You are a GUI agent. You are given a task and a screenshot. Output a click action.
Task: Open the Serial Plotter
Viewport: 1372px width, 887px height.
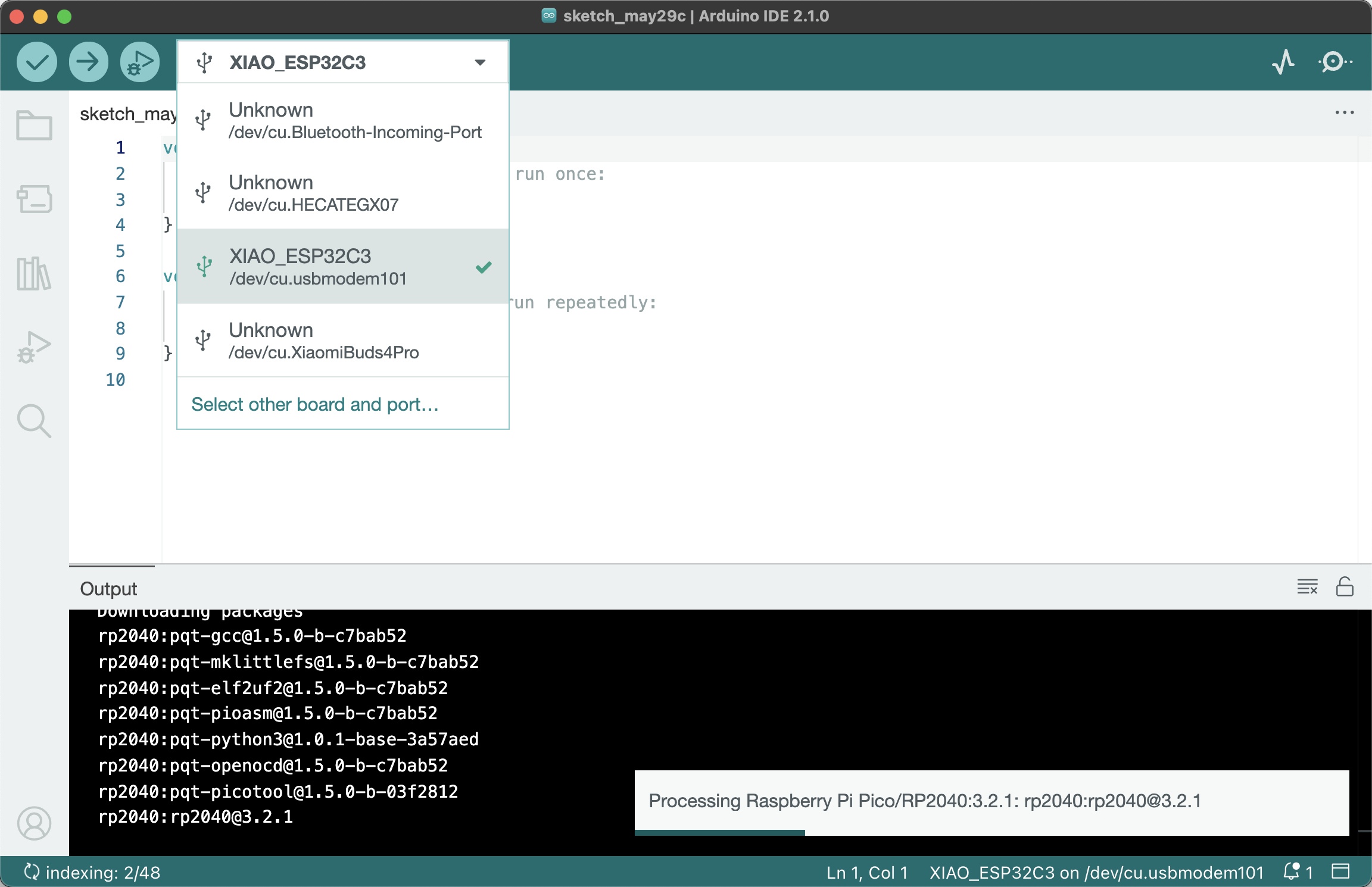[1284, 62]
